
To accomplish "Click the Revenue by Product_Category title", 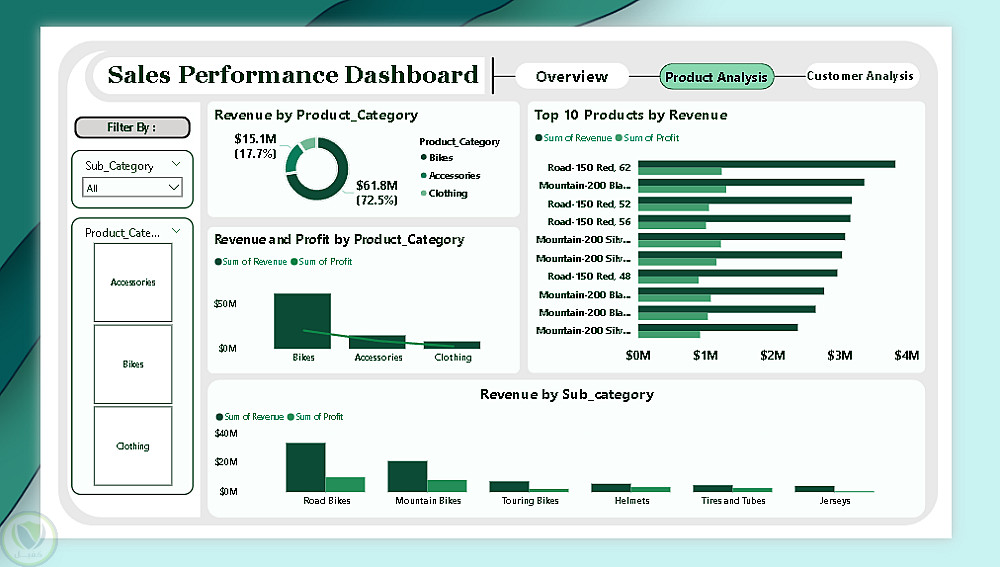I will [x=316, y=115].
